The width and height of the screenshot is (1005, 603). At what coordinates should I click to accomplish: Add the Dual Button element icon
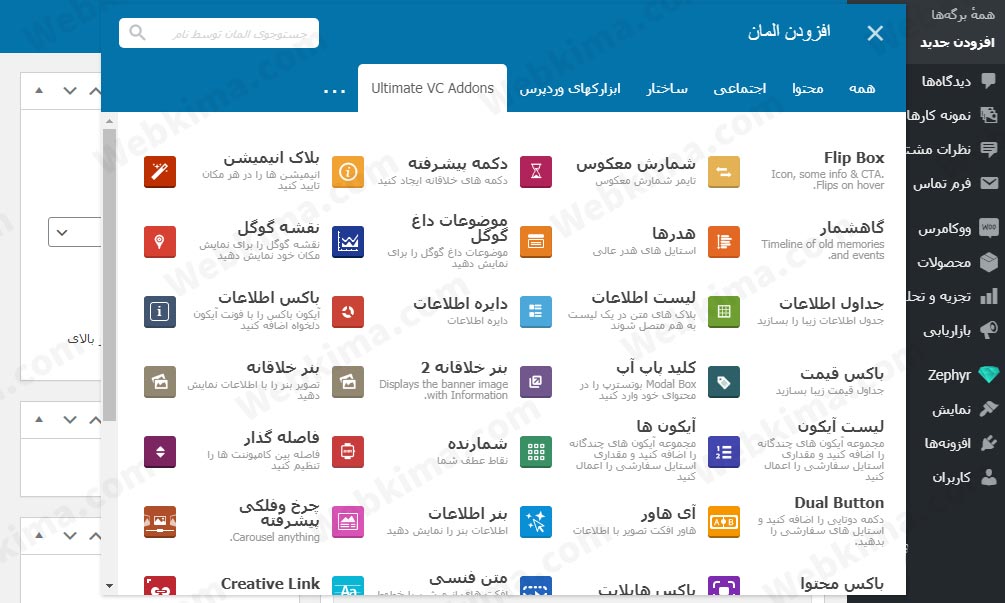pos(724,522)
